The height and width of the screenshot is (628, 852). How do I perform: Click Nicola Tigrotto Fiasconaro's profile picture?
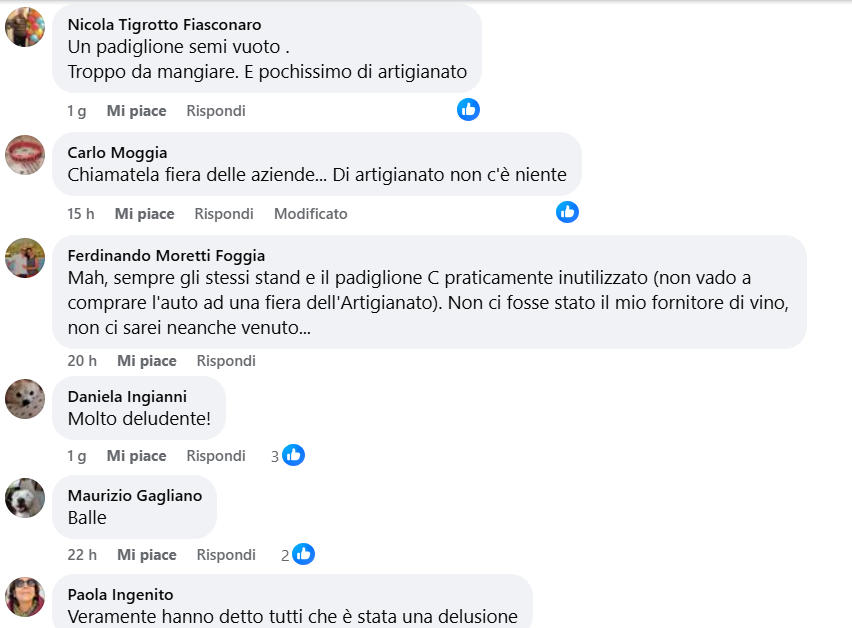[x=25, y=27]
